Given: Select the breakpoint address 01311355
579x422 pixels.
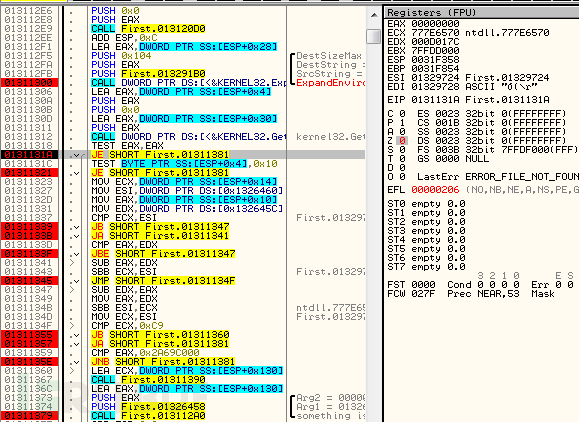Looking at the screenshot, I should pos(29,335).
